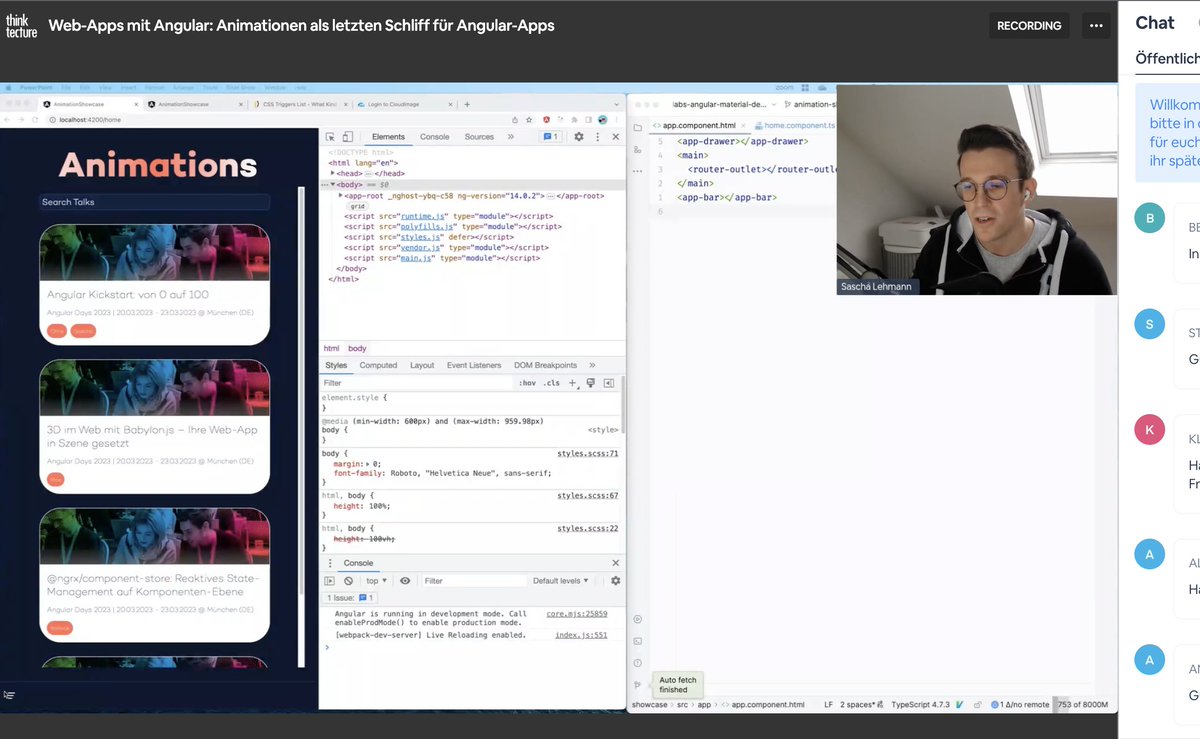Toggle the :hov element state panel
Screen dimensions: 1200x739
pos(527,383)
